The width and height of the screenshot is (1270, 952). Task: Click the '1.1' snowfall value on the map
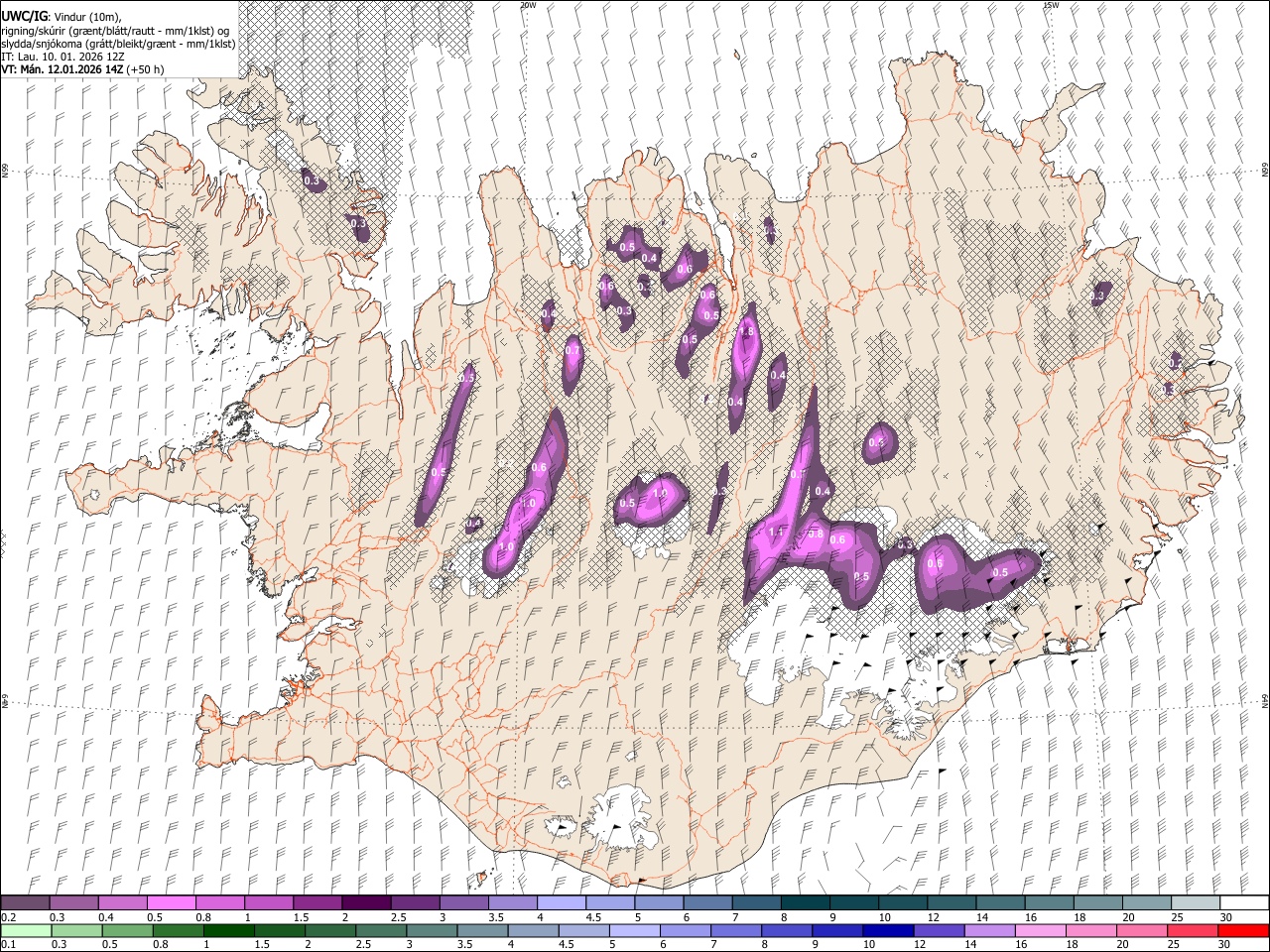(x=777, y=533)
